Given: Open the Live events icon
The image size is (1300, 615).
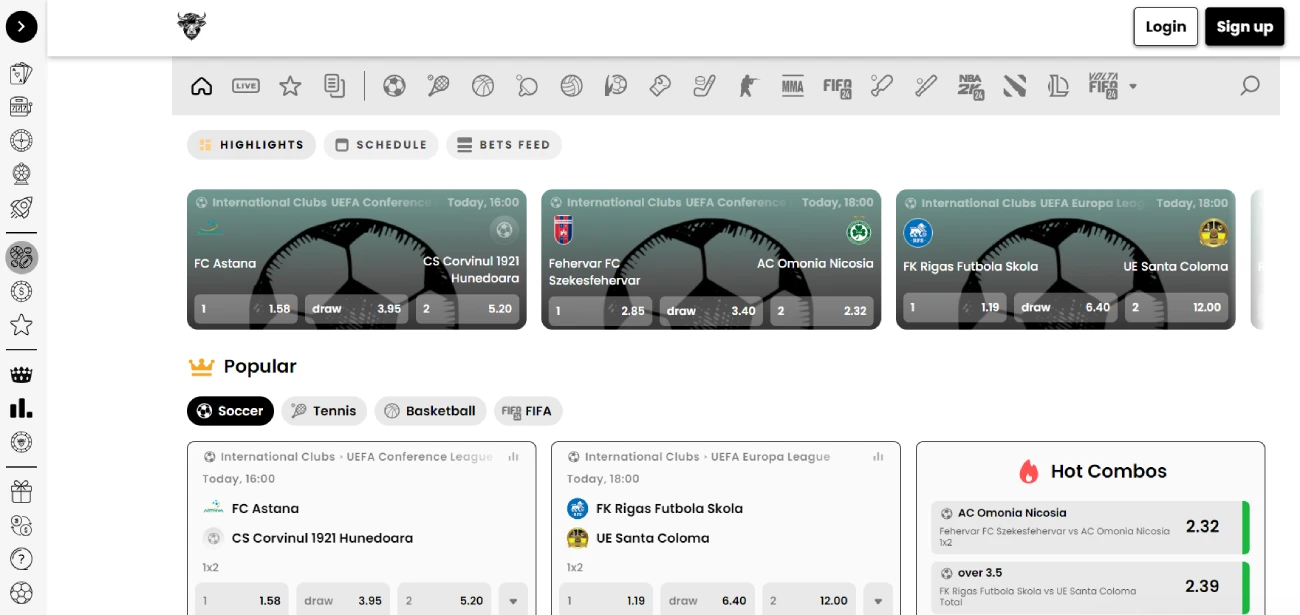Looking at the screenshot, I should coord(246,86).
